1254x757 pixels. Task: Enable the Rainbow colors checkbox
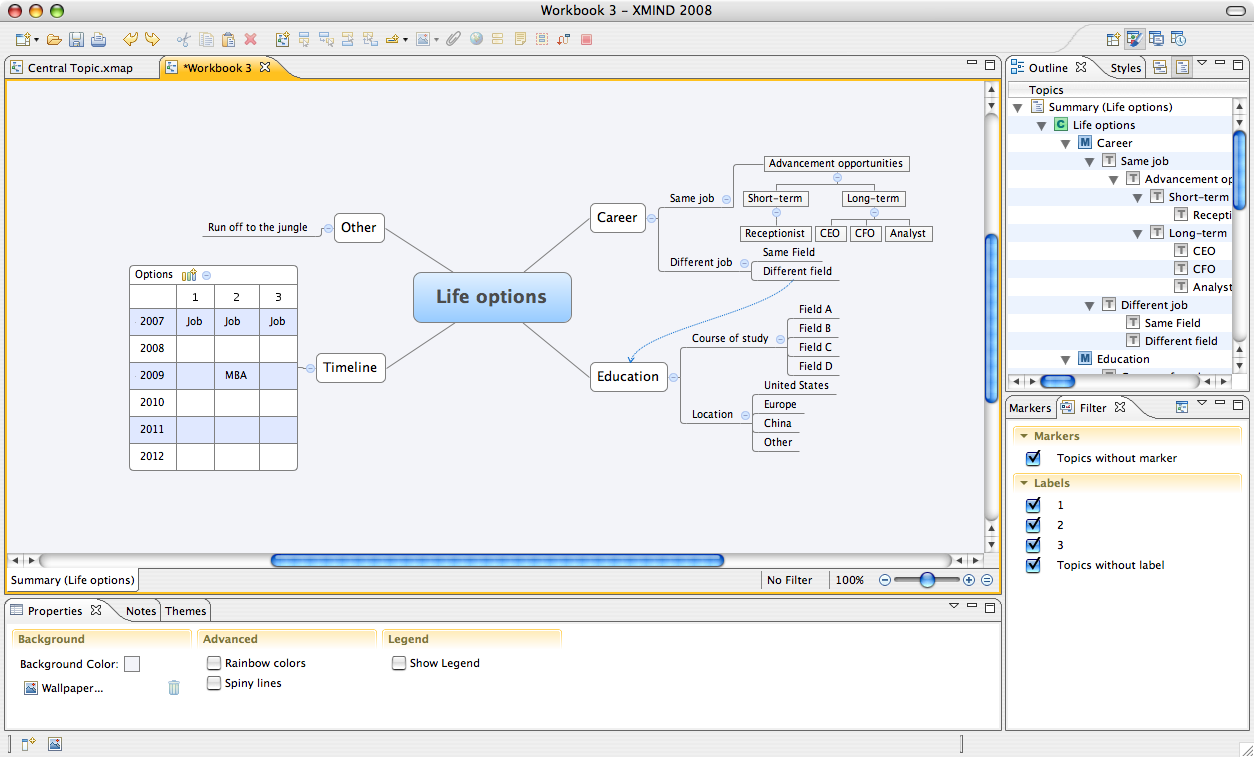[214, 663]
